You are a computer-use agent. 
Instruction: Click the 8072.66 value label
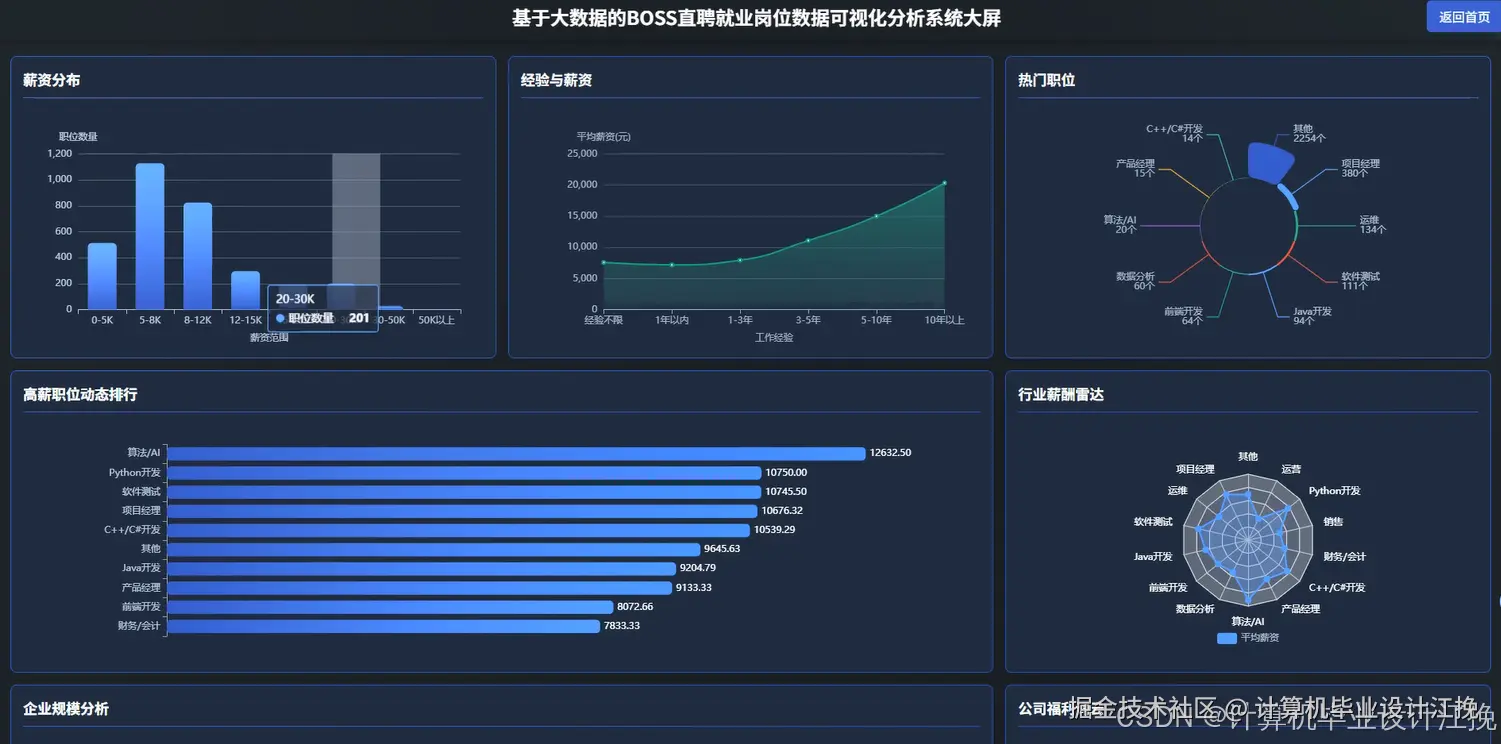[x=635, y=607]
